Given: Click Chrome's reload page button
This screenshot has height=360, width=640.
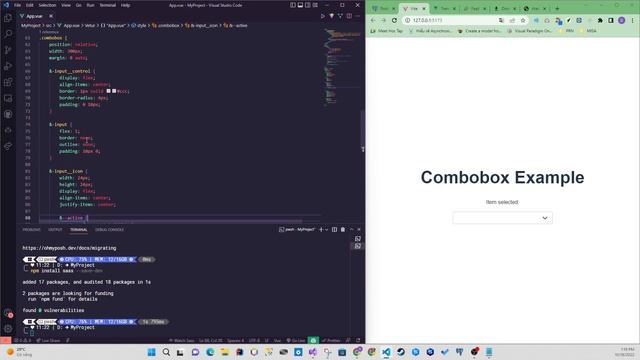Looking at the screenshot, I should pos(394,20).
